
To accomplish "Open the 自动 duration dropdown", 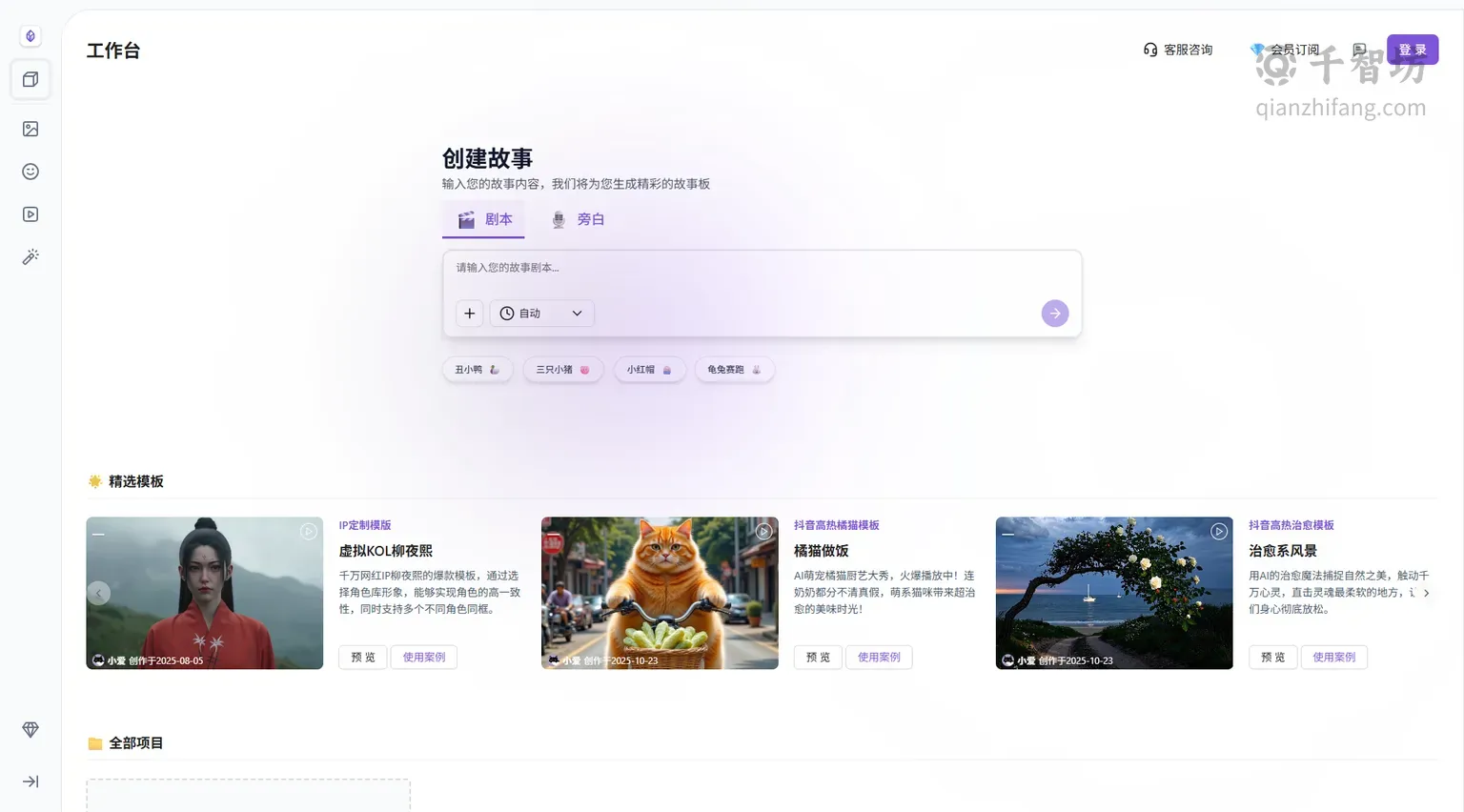I will point(541,314).
